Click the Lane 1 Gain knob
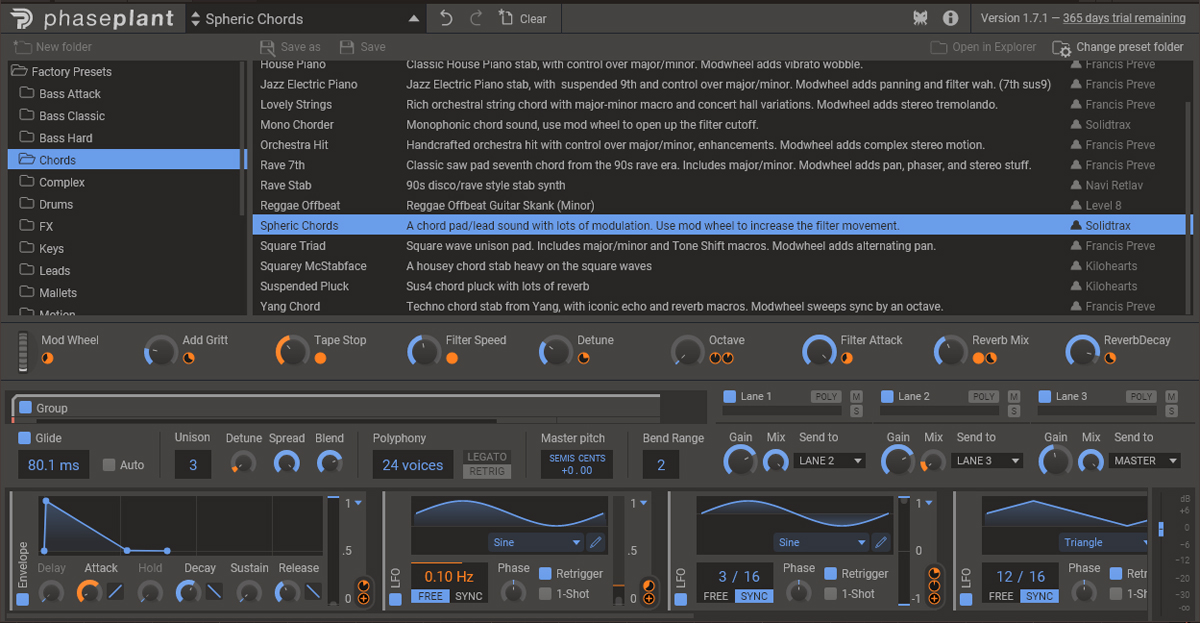This screenshot has width=1200, height=623. point(740,460)
